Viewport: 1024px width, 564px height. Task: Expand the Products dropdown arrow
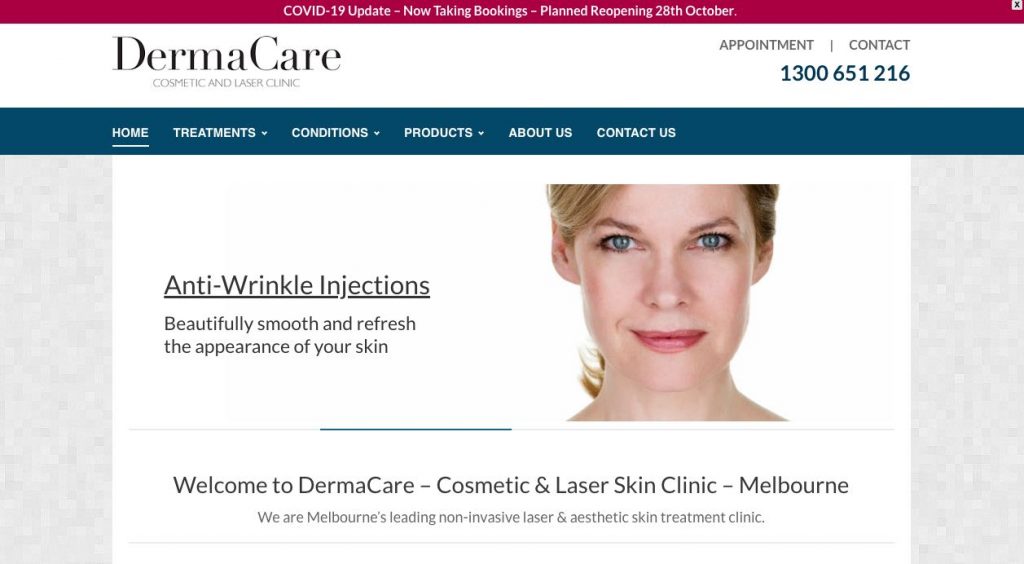click(x=481, y=133)
